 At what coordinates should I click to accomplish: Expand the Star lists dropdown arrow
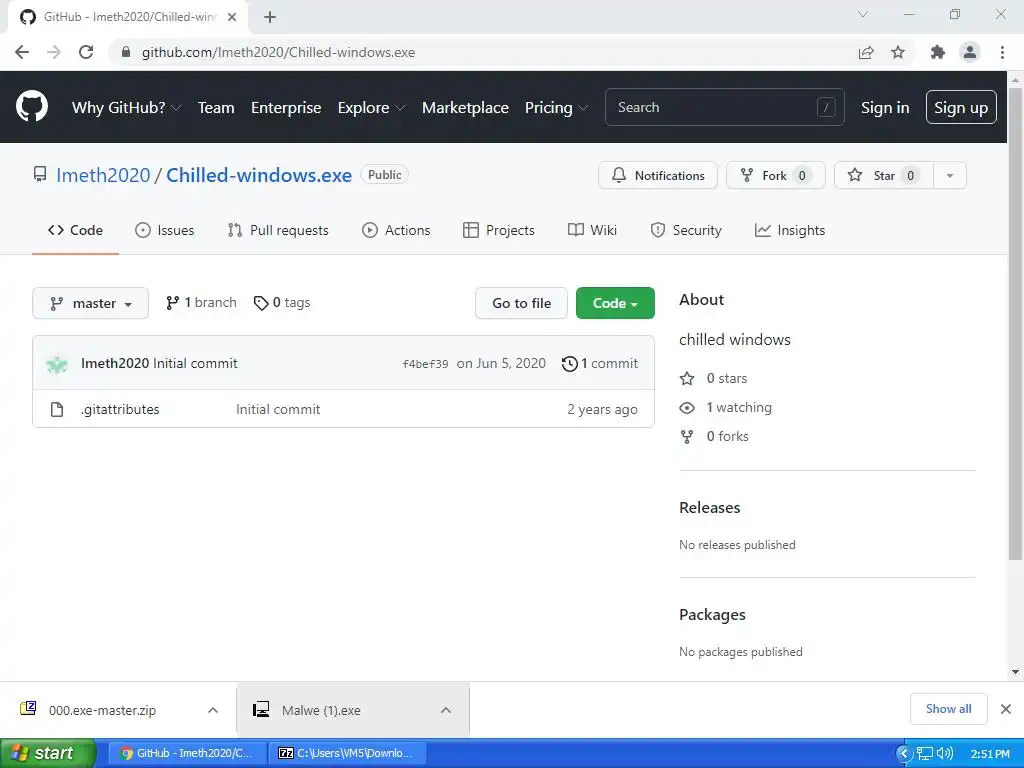point(950,175)
